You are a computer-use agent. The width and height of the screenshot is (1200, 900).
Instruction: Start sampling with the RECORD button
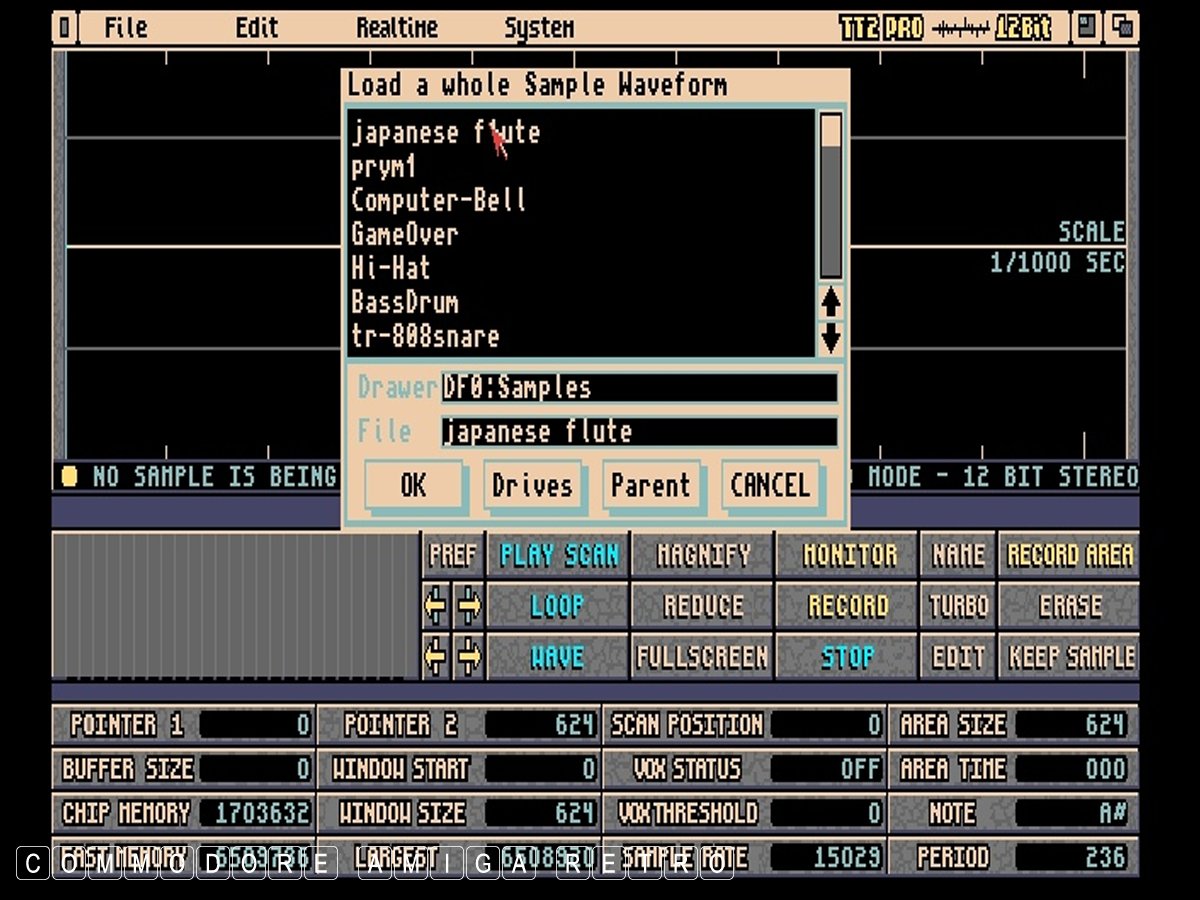(847, 606)
